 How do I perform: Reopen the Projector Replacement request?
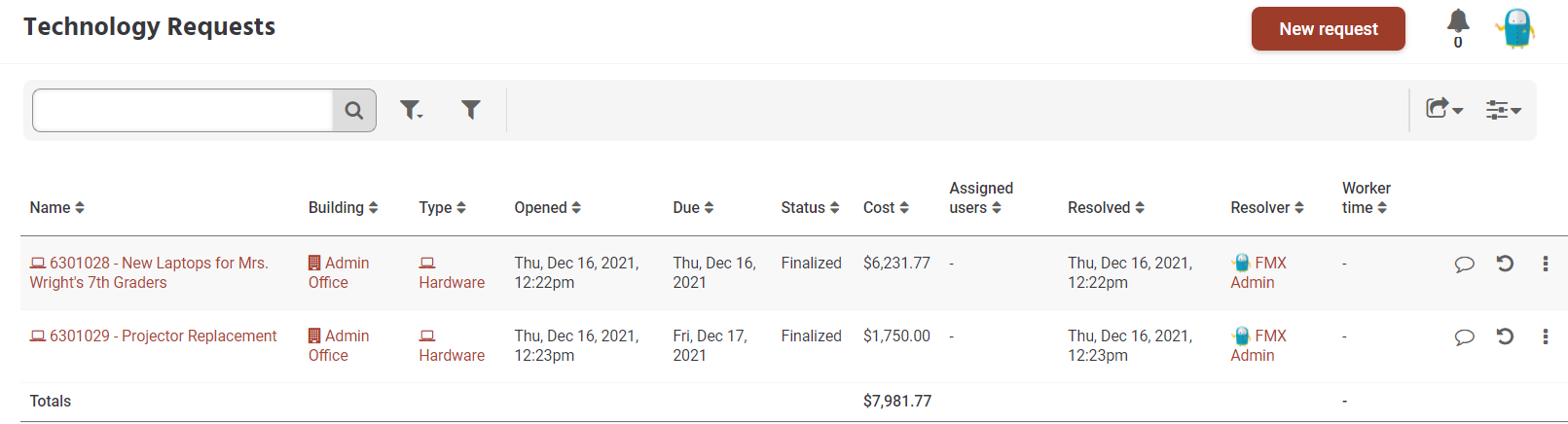[1505, 336]
